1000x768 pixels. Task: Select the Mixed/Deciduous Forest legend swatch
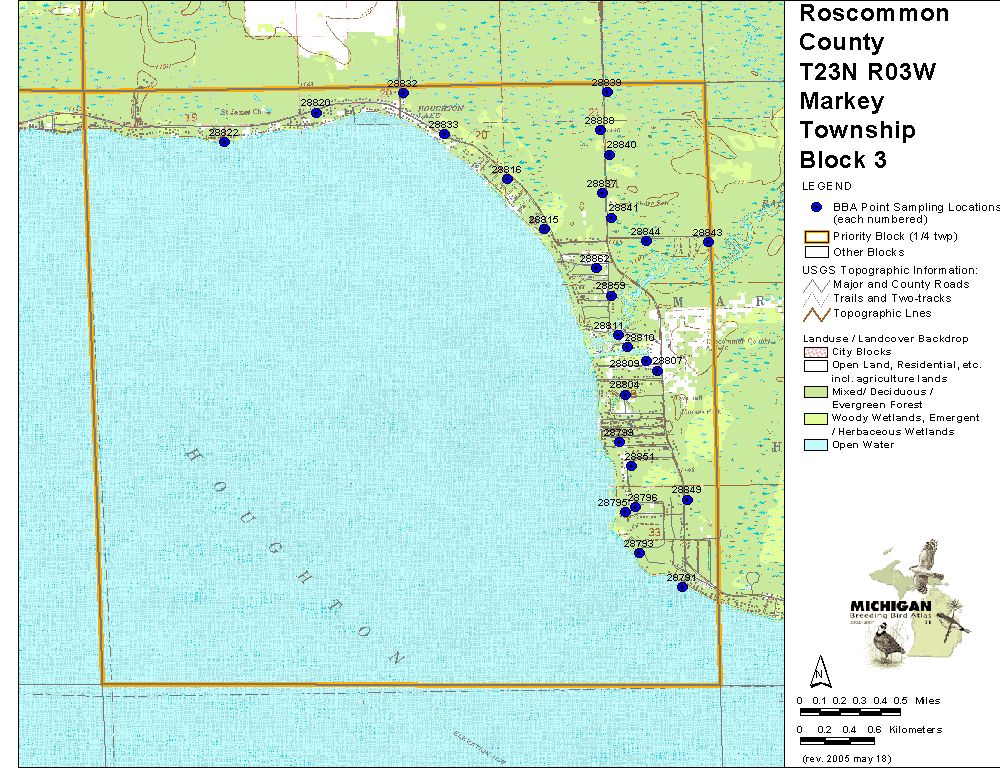pos(817,392)
